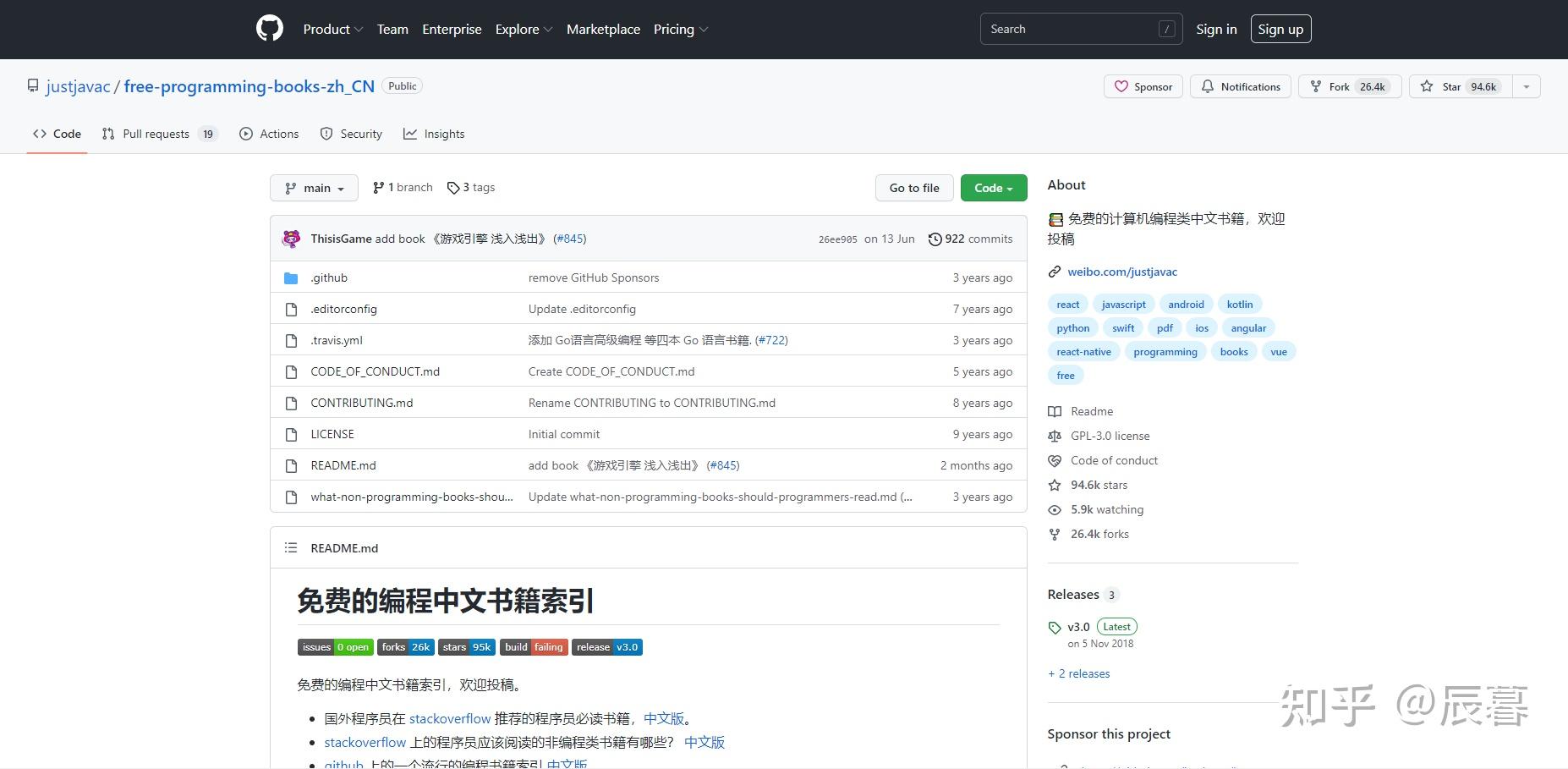Open the main branch selector dropdown
Image resolution: width=1568 pixels, height=769 pixels.
pos(314,188)
